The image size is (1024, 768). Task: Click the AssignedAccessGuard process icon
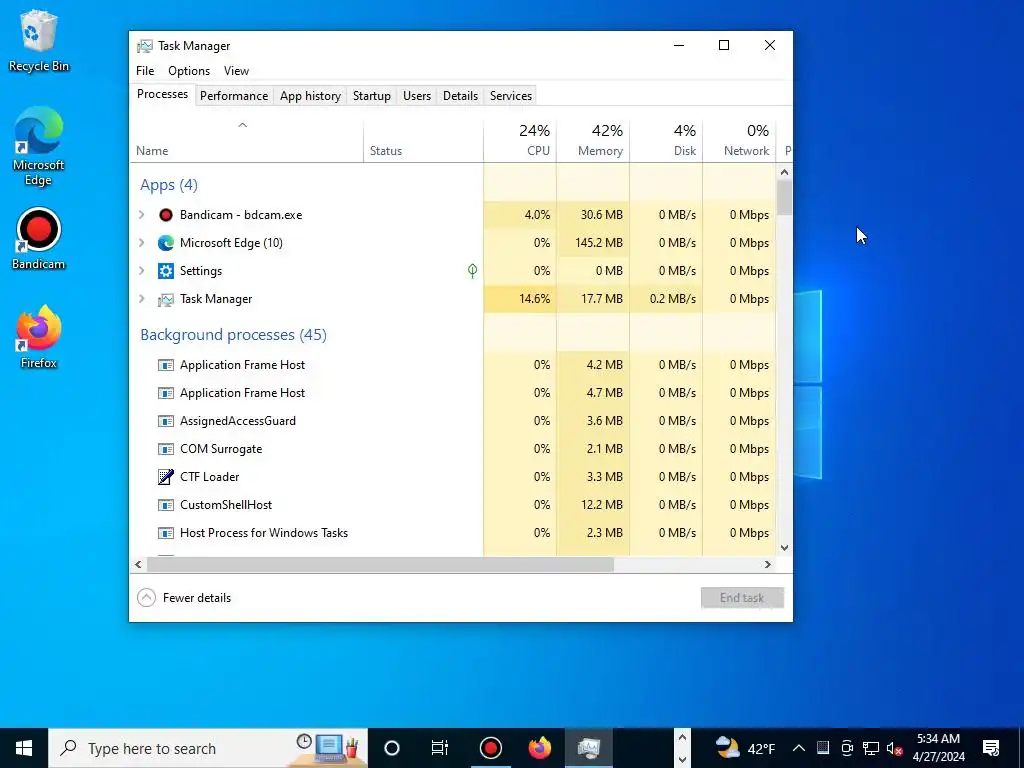point(166,421)
